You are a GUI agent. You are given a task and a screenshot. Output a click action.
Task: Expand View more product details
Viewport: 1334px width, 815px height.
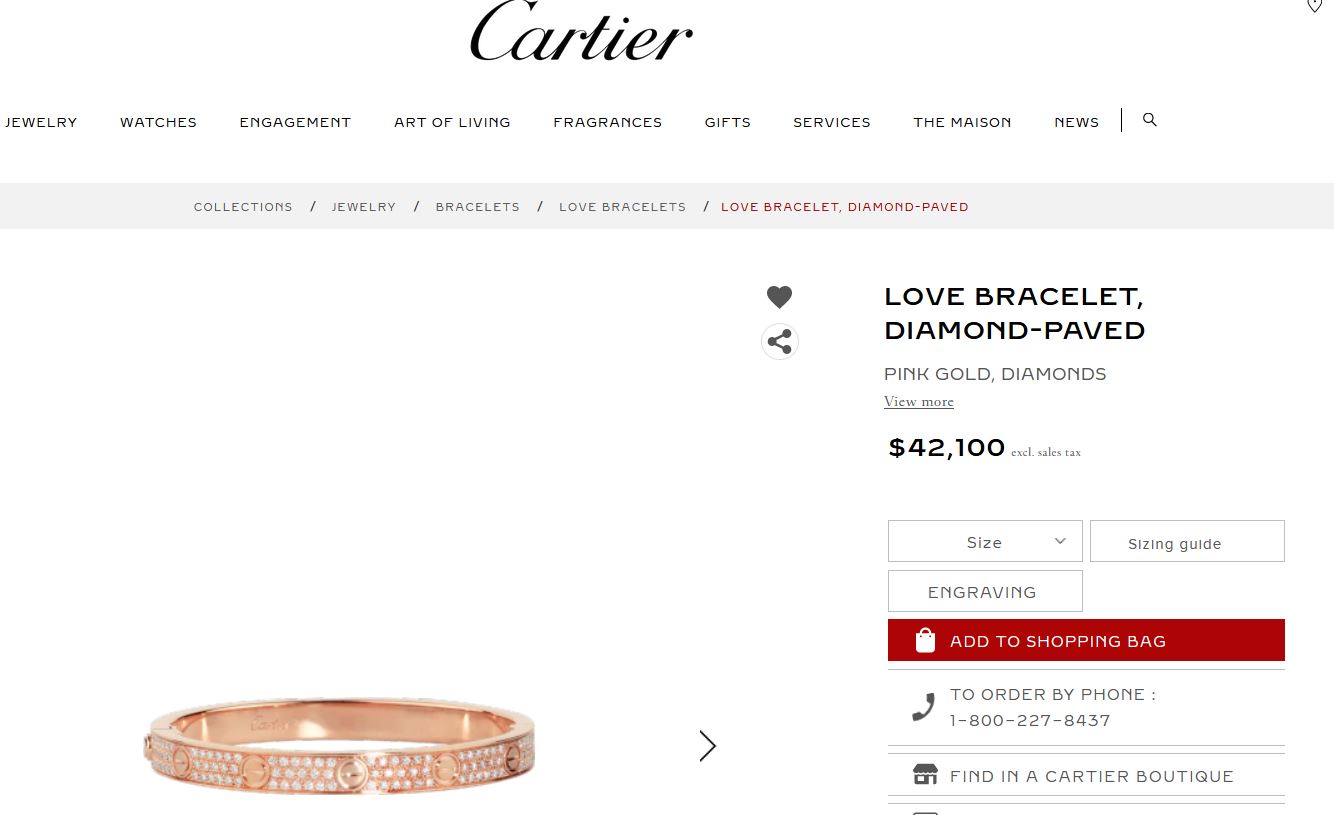919,402
